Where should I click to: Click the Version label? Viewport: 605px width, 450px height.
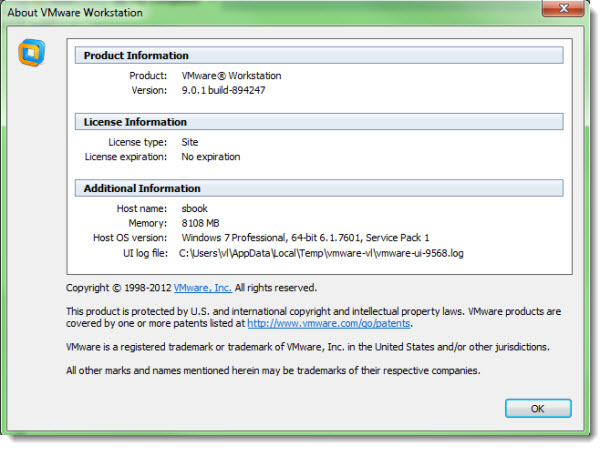[149, 90]
